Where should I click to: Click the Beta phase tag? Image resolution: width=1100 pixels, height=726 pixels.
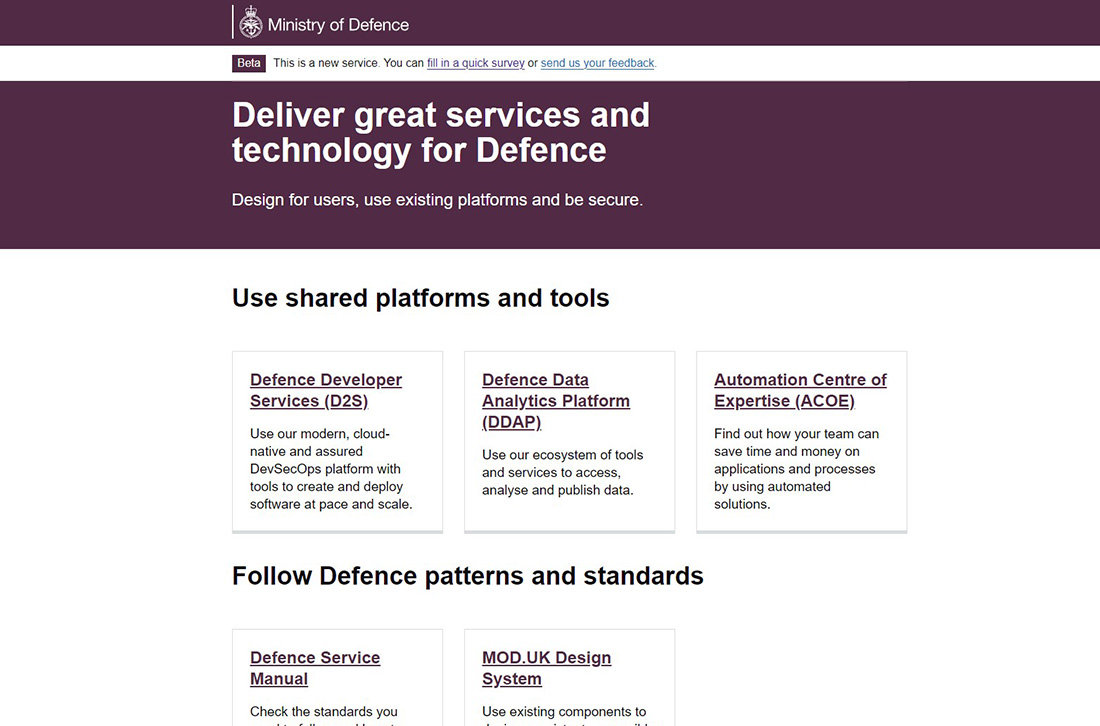click(249, 63)
